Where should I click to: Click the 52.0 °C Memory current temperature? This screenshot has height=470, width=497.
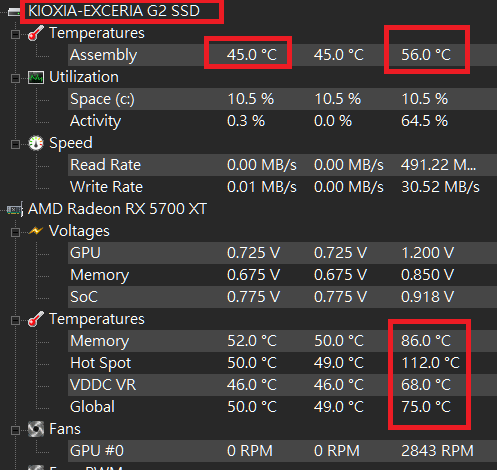click(252, 341)
